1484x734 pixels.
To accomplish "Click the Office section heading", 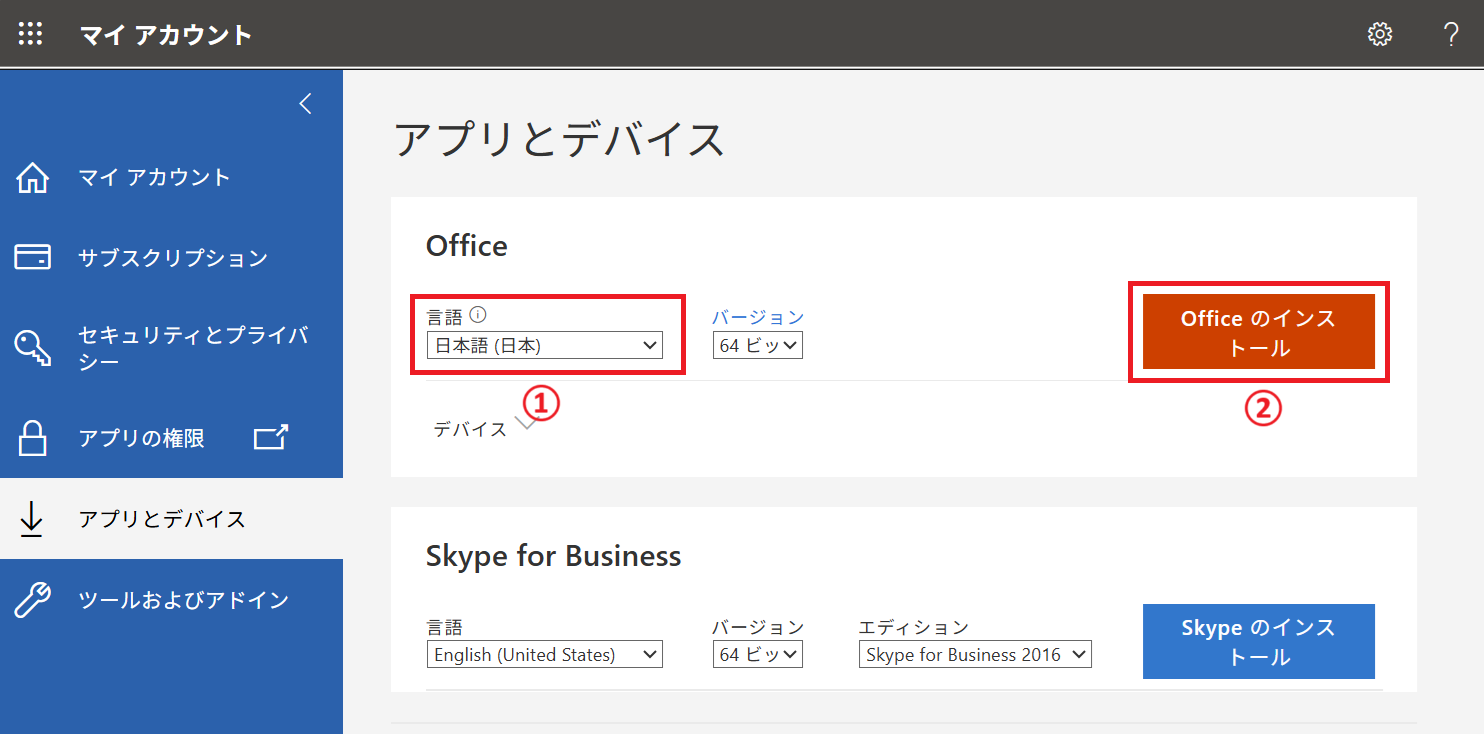I will (x=467, y=246).
